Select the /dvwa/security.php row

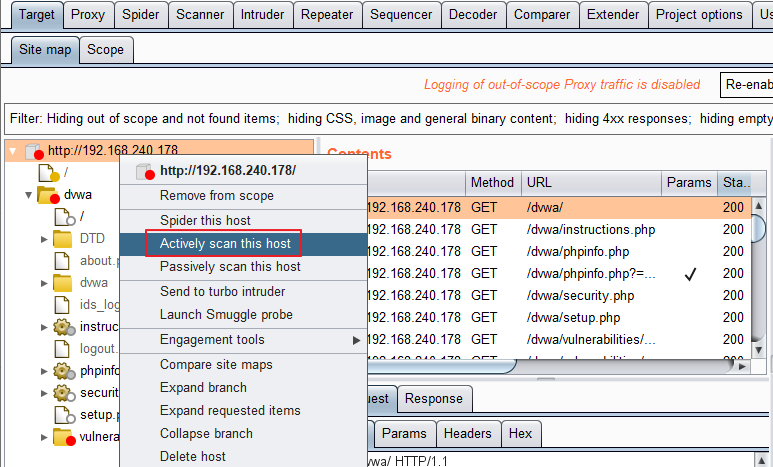[559, 296]
